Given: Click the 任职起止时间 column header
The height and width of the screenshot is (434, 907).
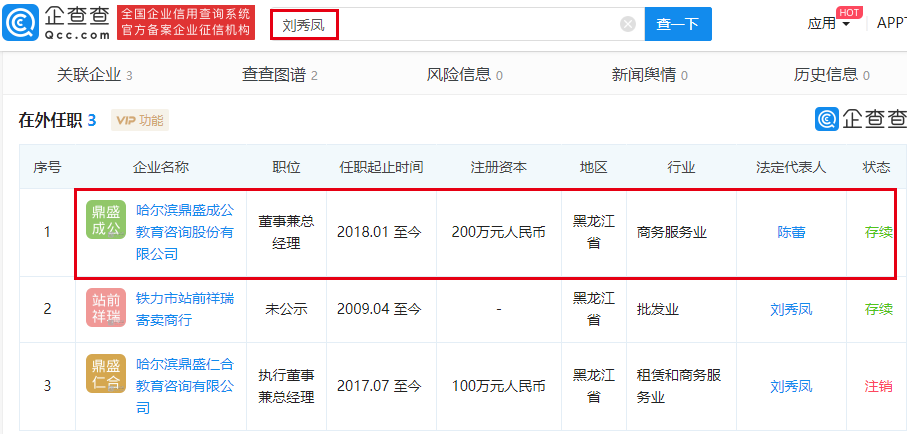Looking at the screenshot, I should click(381, 167).
